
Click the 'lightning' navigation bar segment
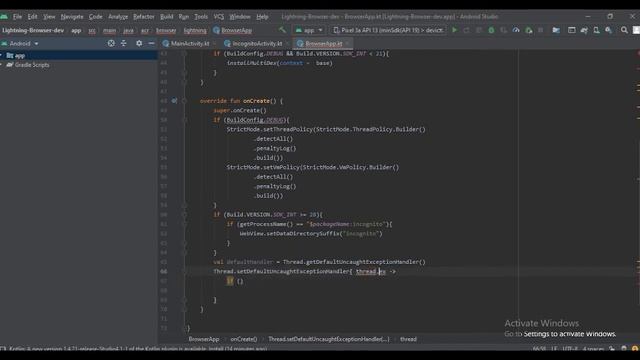pos(195,30)
